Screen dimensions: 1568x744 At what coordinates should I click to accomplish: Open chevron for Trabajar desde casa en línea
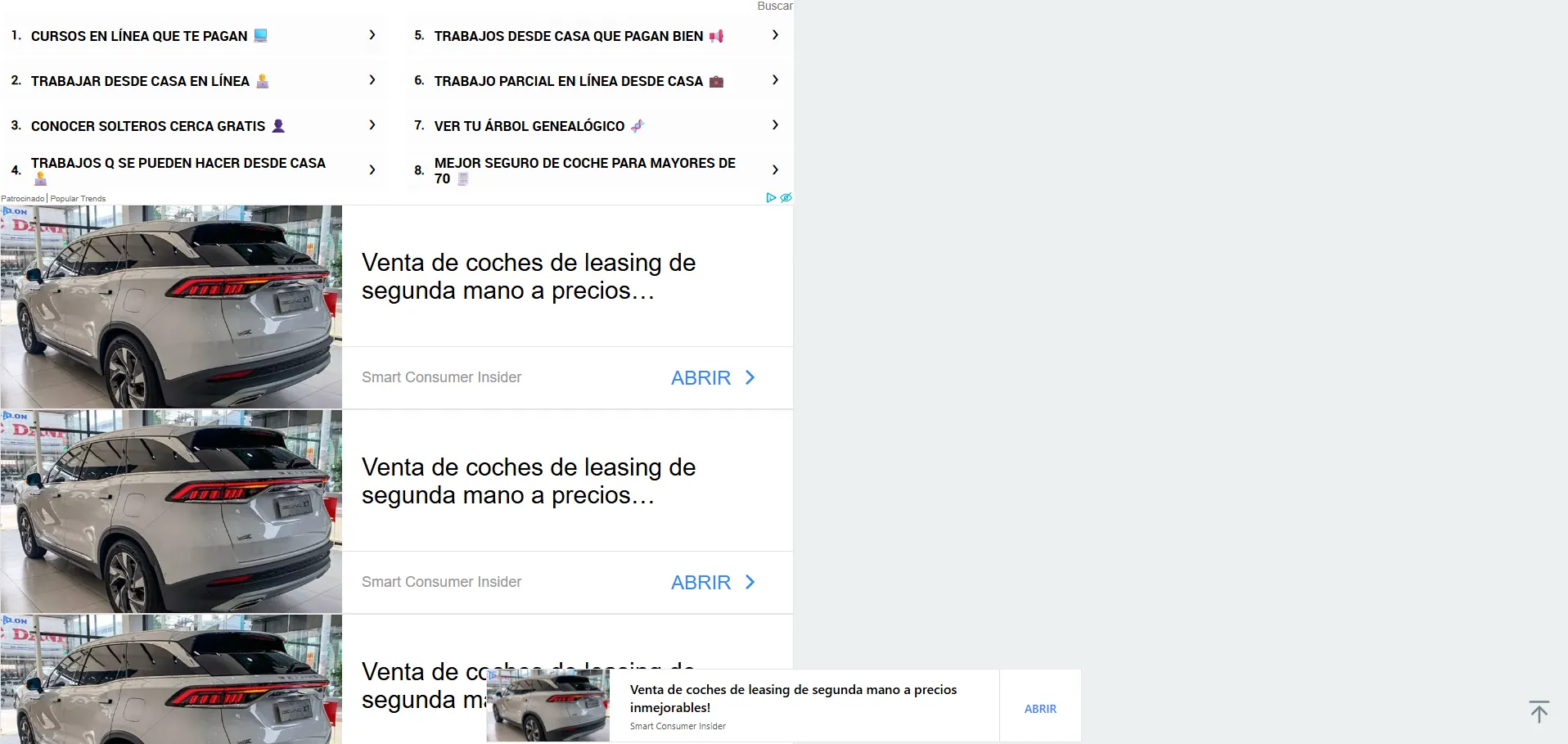372,80
